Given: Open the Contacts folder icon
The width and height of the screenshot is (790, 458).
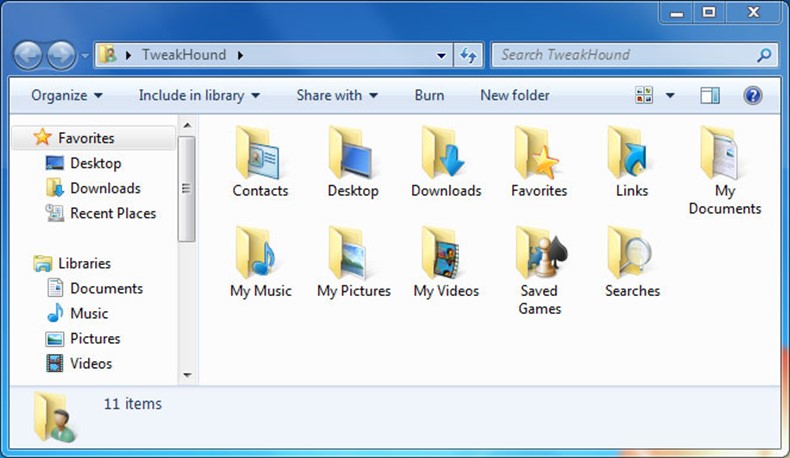Looking at the screenshot, I should [x=257, y=153].
